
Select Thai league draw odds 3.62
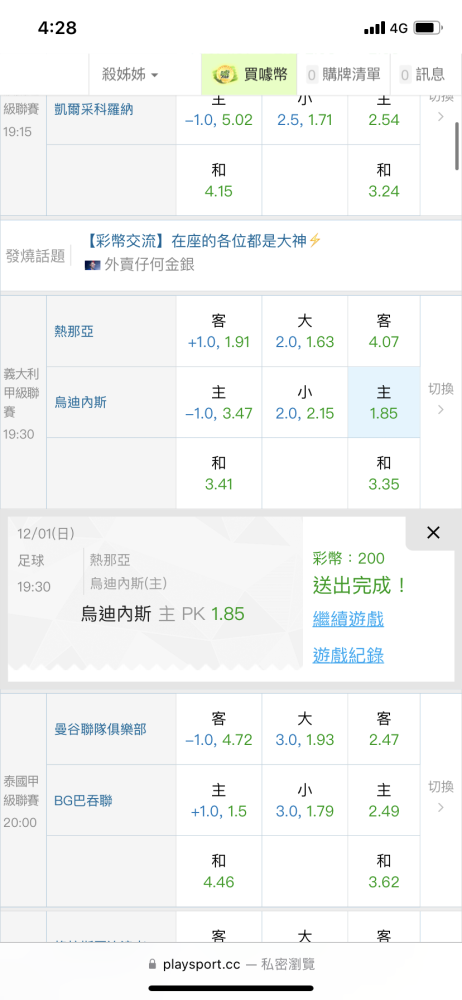pyautogui.click(x=384, y=871)
